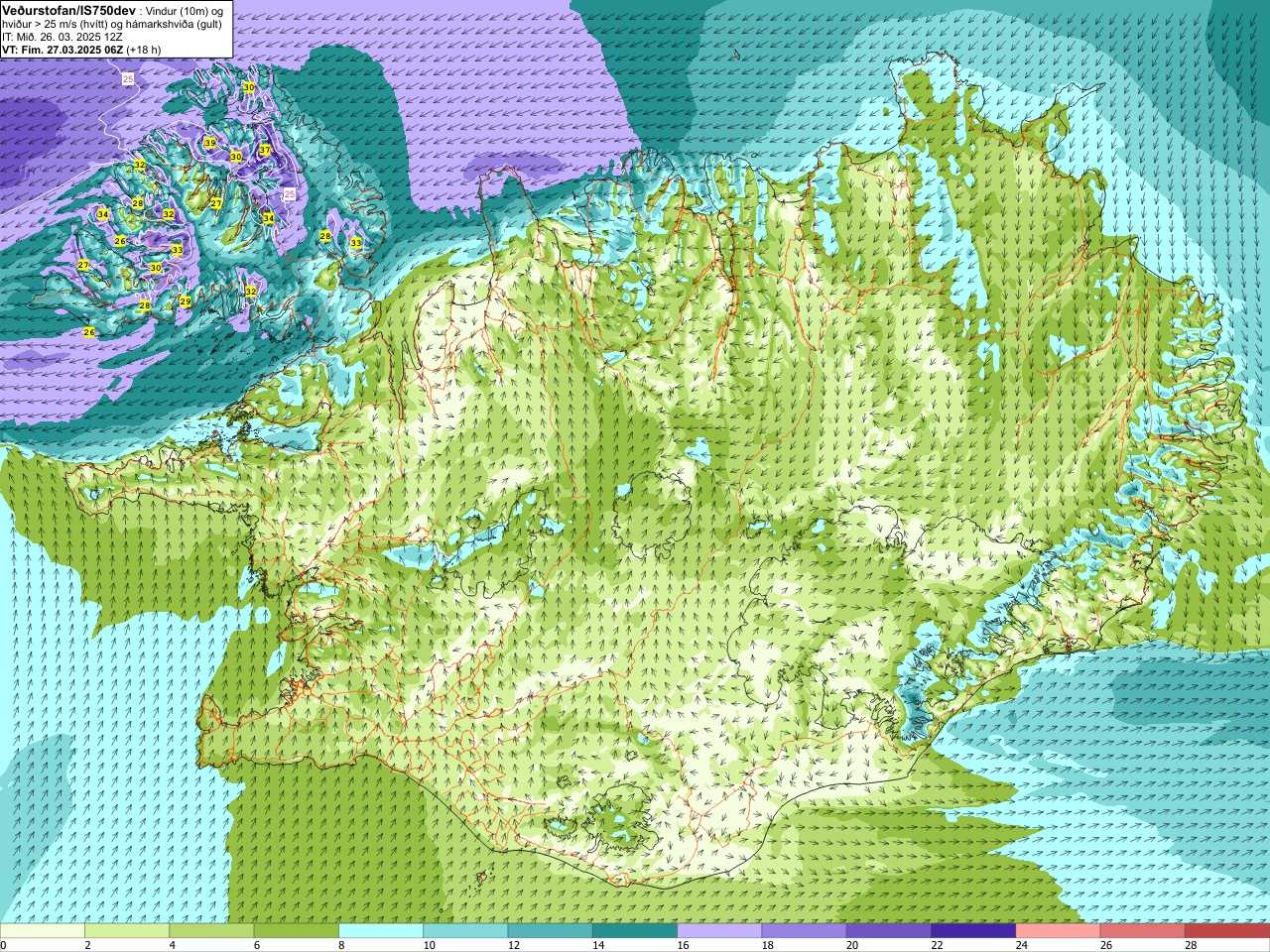Click the legend scale label 6

(257, 945)
